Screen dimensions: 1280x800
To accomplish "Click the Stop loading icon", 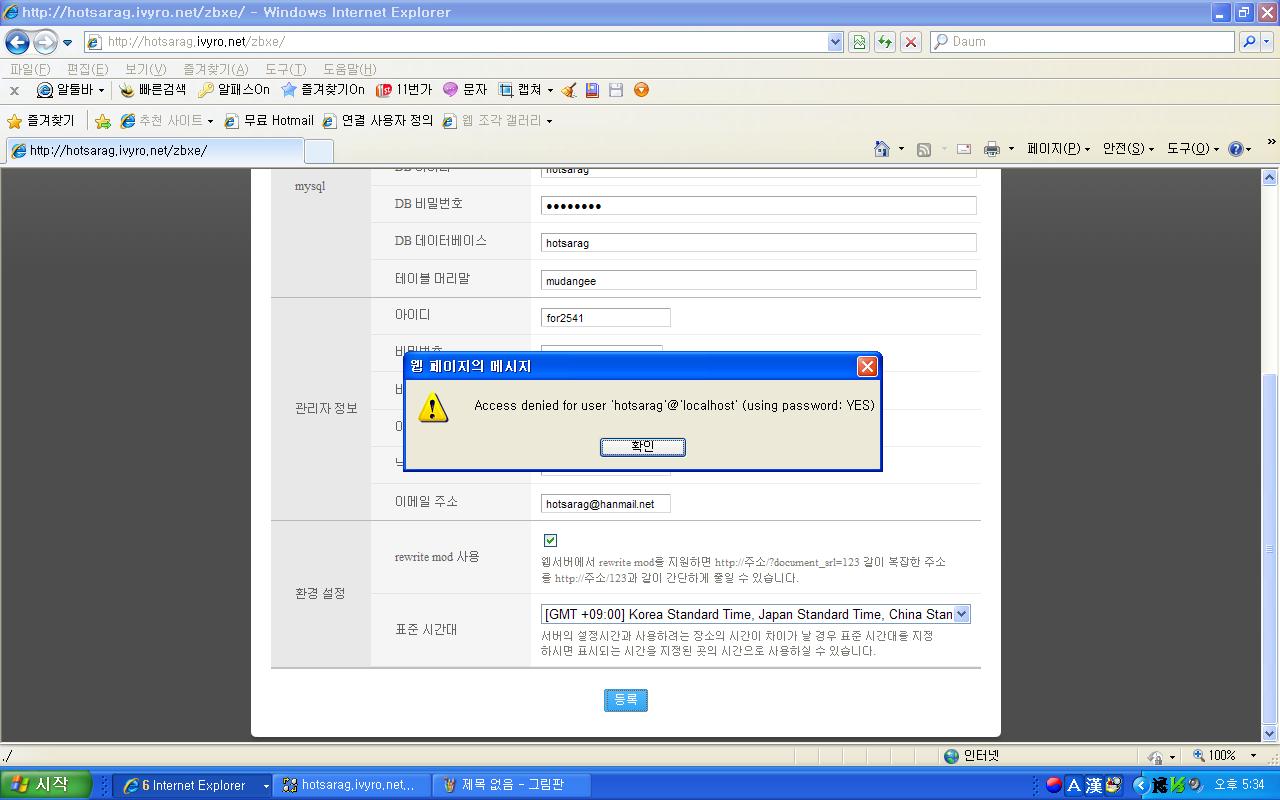I will click(x=910, y=42).
